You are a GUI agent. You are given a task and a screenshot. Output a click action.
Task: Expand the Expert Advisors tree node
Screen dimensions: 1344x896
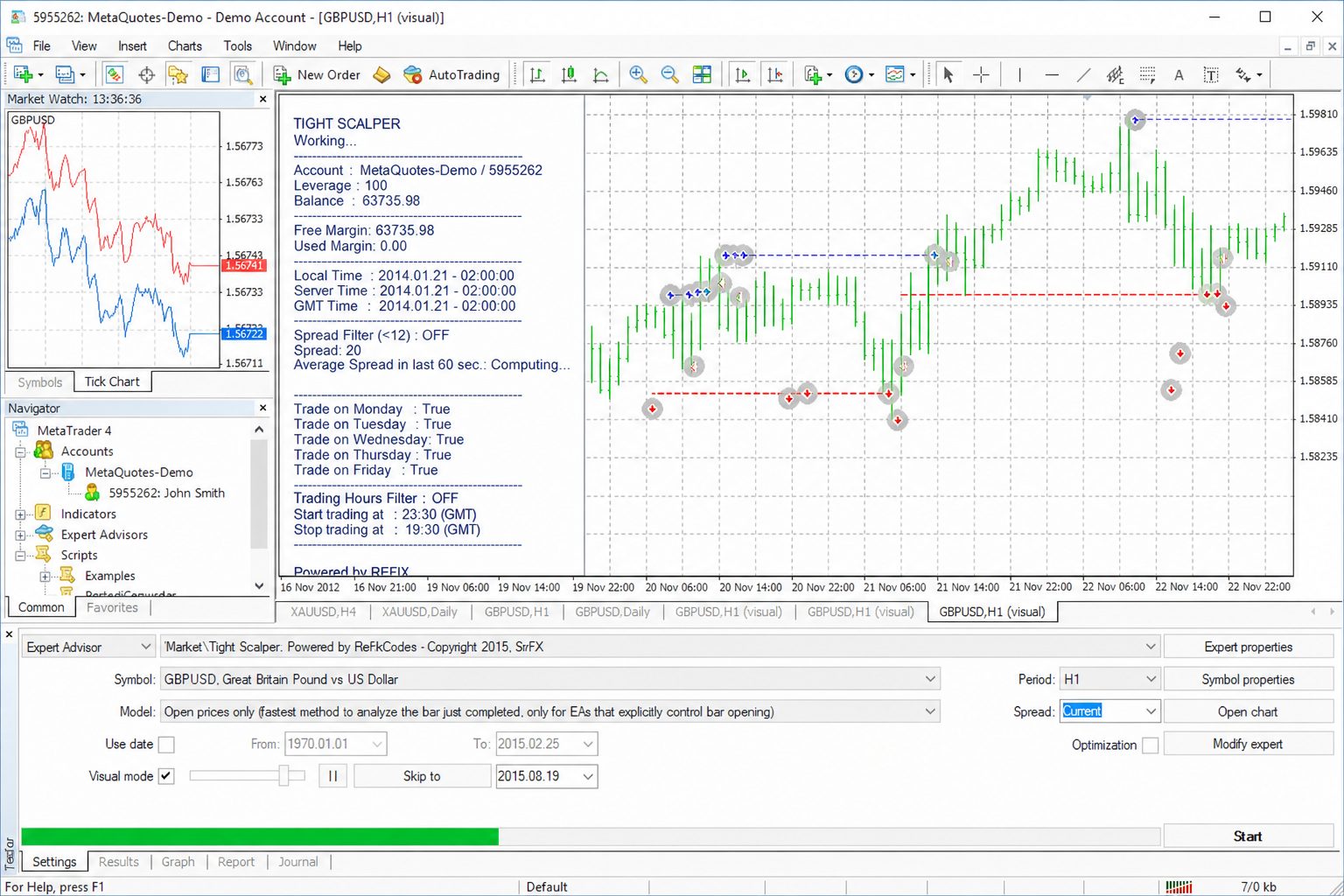point(20,535)
